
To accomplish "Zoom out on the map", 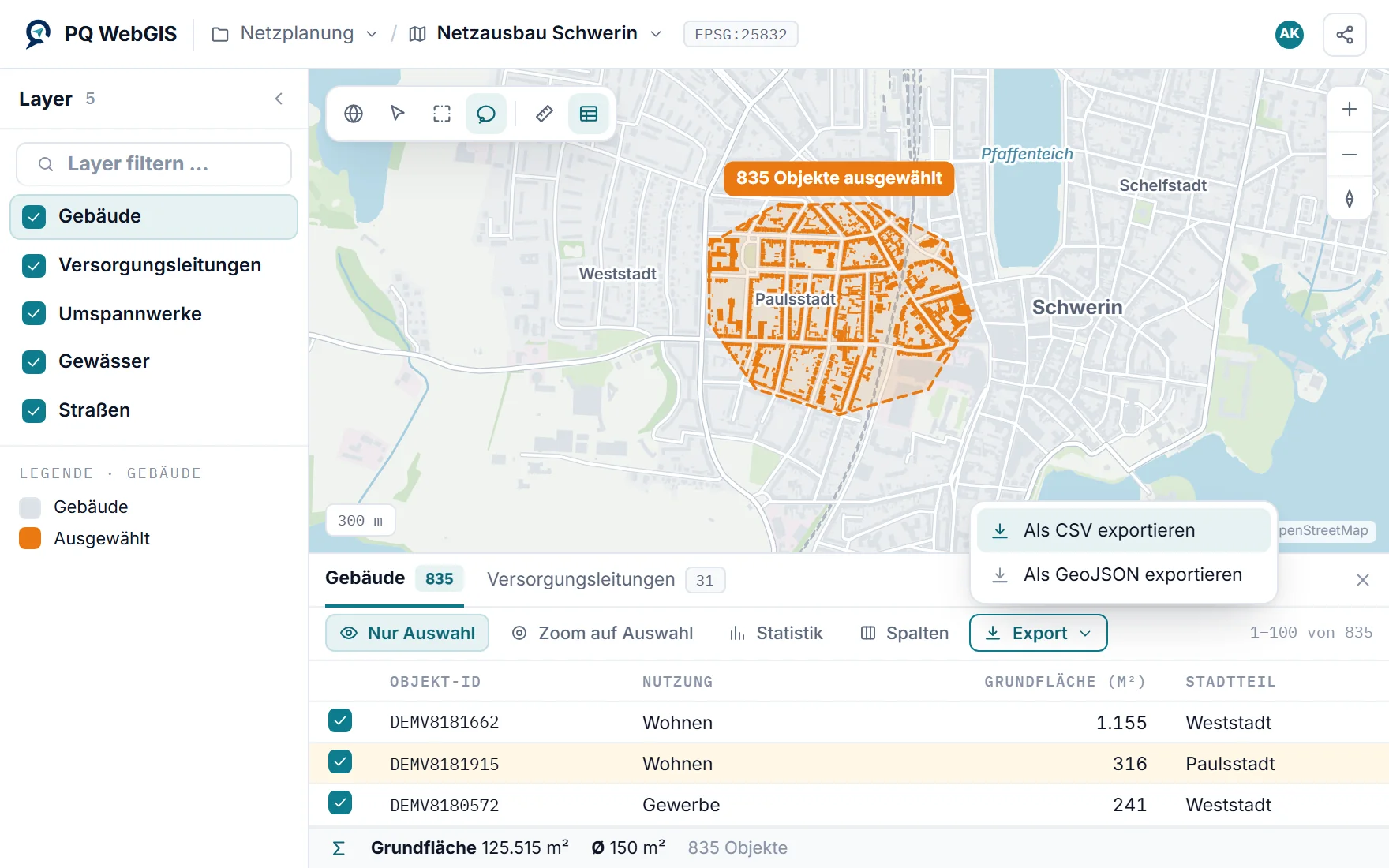I will point(1350,154).
